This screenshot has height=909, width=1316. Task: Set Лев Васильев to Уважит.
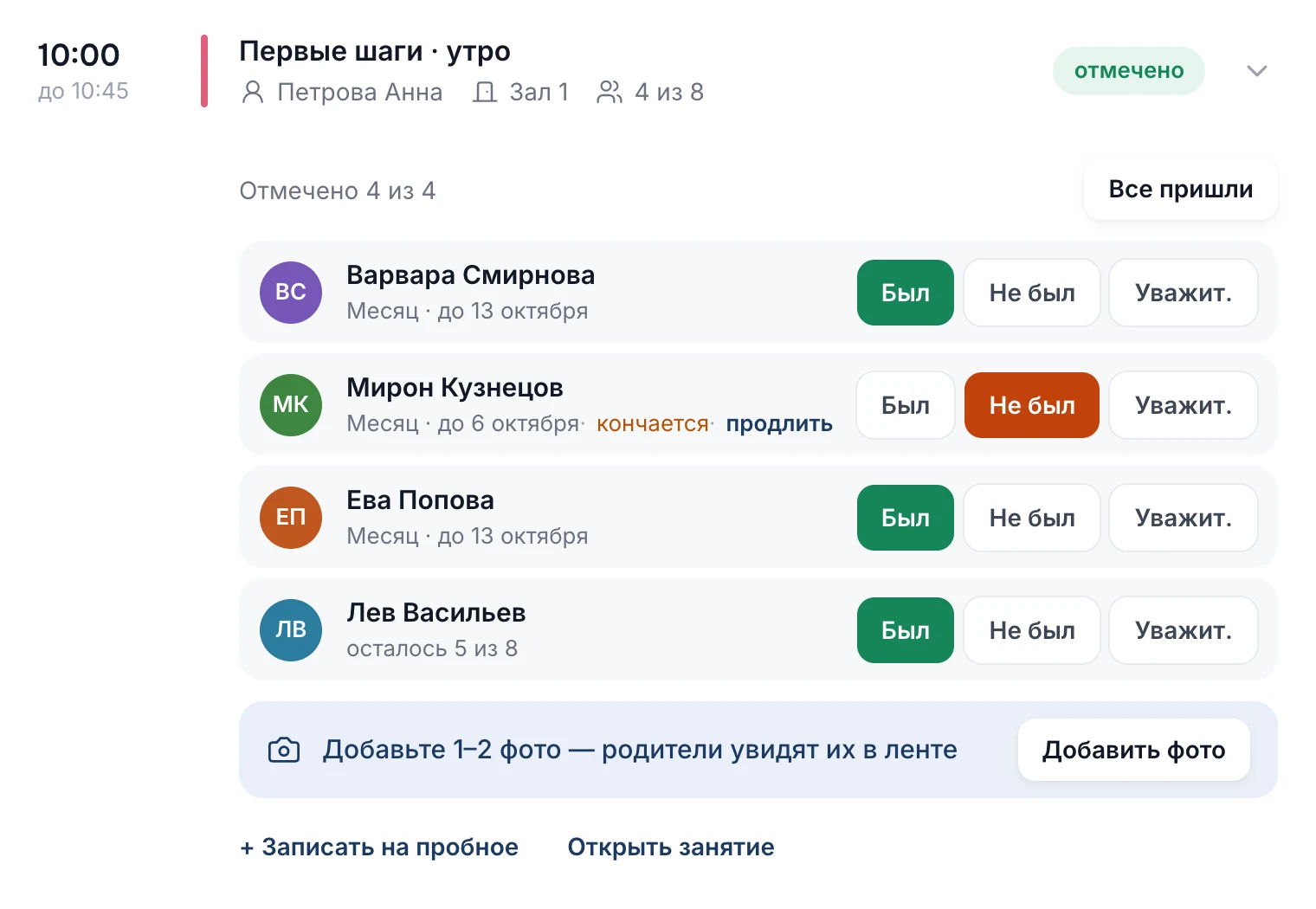point(1184,630)
